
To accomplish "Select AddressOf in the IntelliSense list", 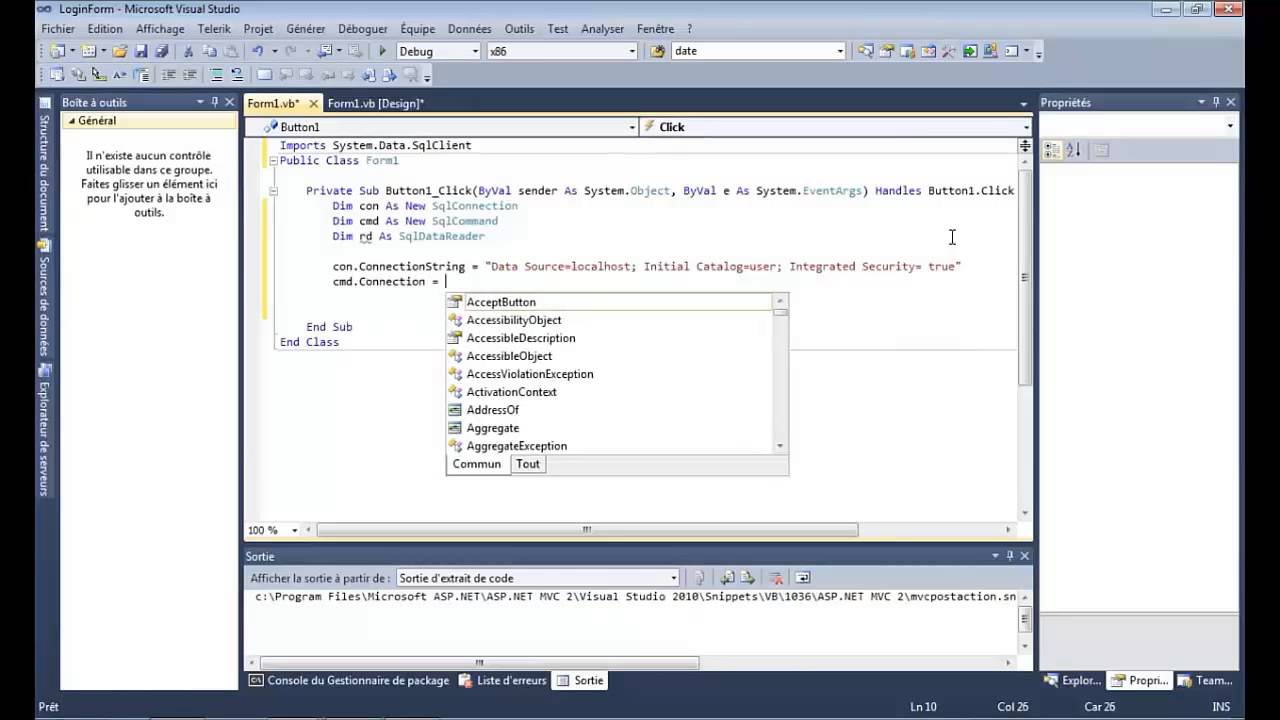I will click(x=610, y=410).
